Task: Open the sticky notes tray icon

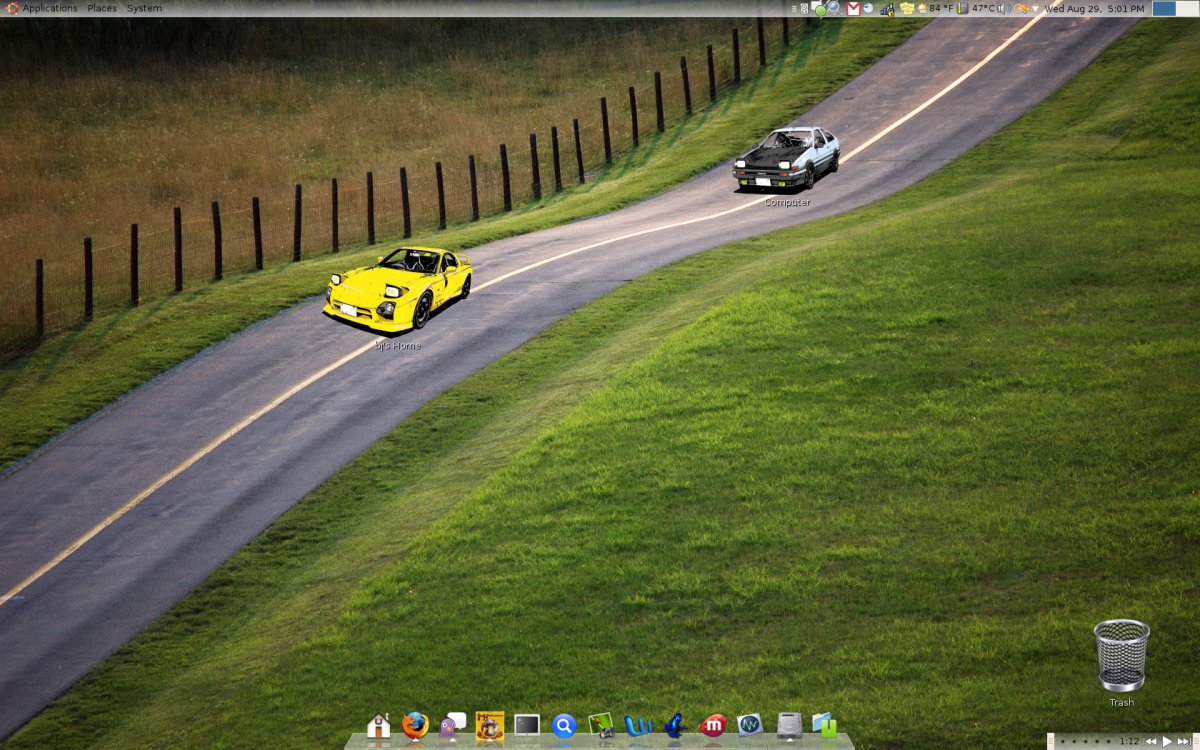Action: [907, 8]
